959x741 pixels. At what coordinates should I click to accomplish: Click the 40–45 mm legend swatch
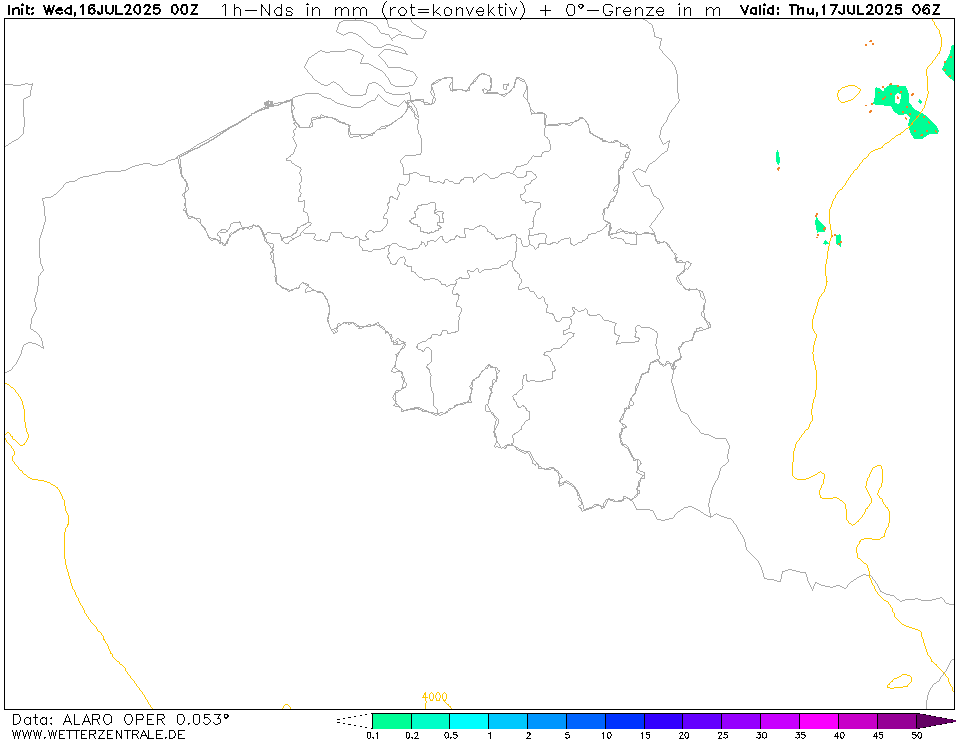(857, 721)
